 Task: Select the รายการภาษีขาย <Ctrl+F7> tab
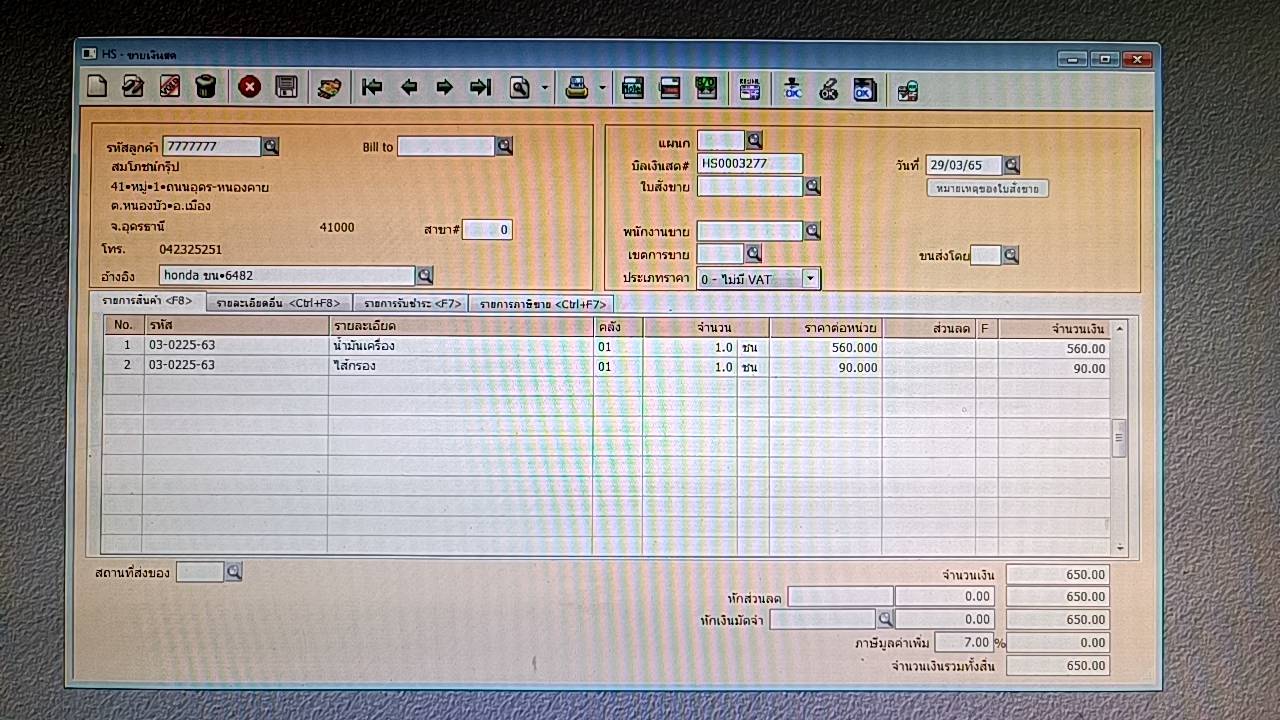542,303
